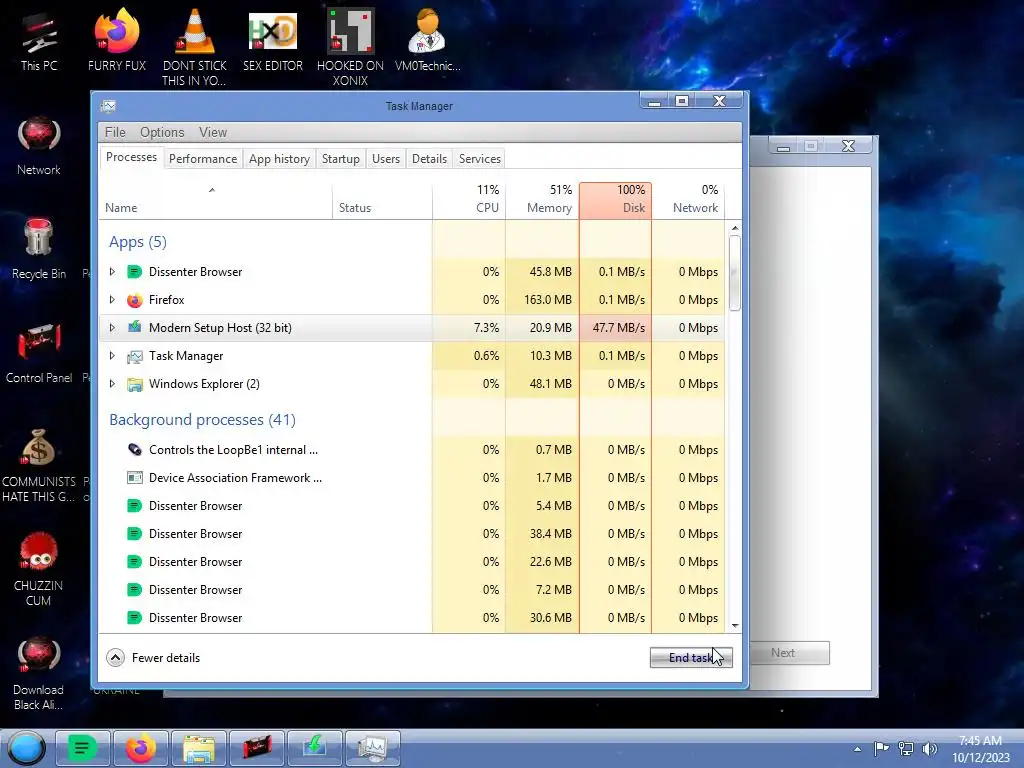Open the View menu

[x=213, y=132]
